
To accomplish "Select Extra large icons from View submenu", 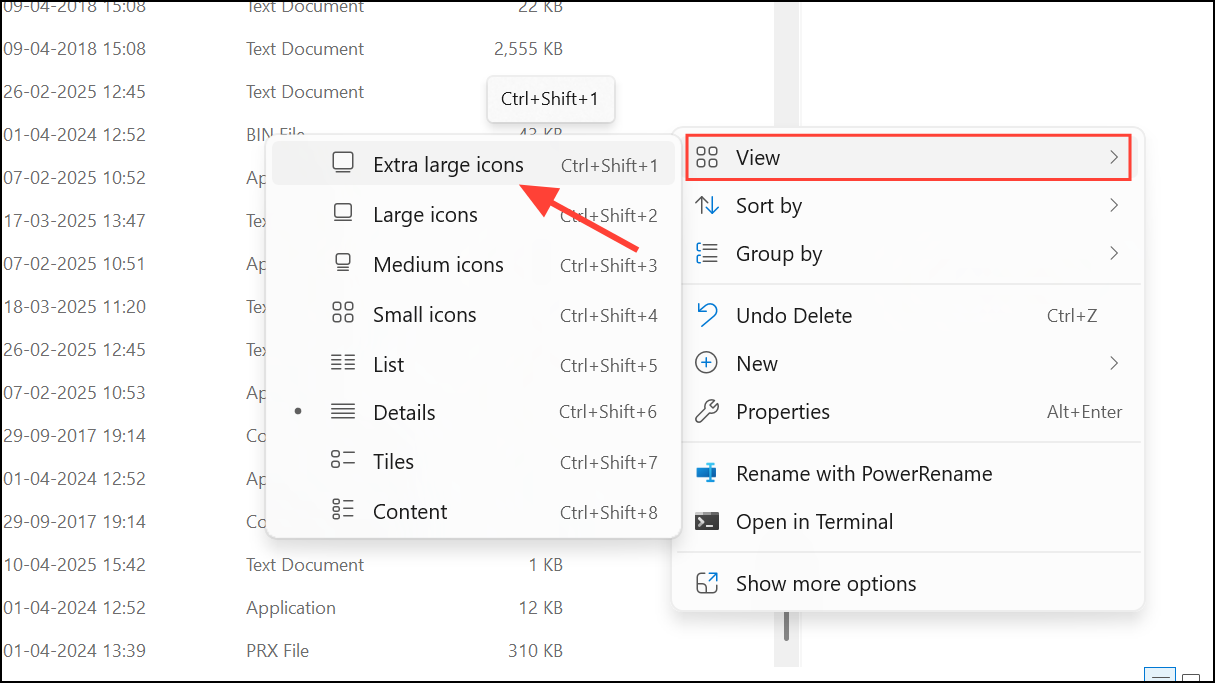I will [448, 164].
